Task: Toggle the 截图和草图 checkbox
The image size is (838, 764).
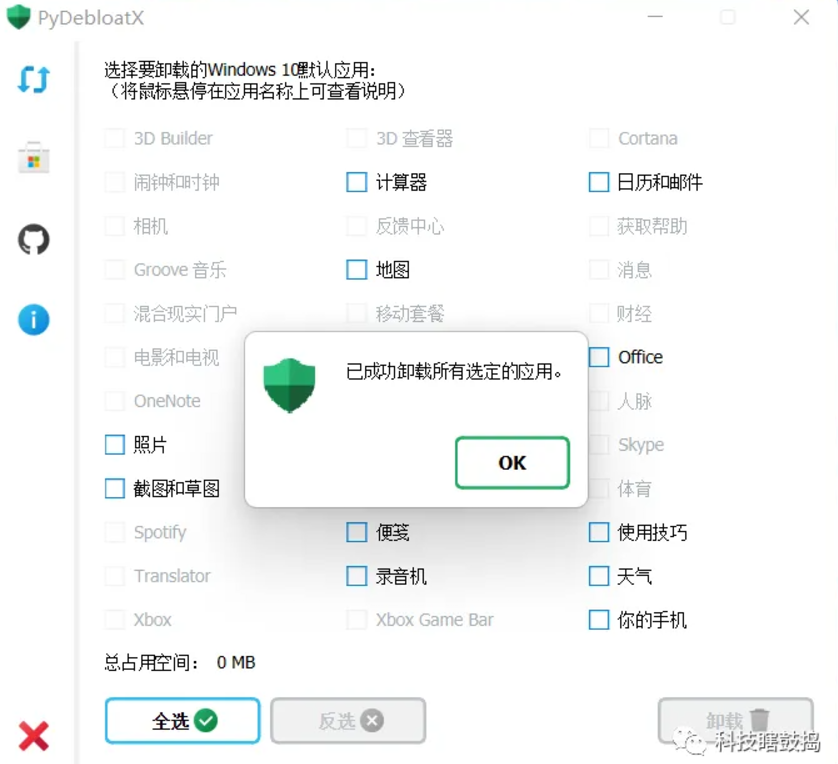Action: tap(114, 488)
